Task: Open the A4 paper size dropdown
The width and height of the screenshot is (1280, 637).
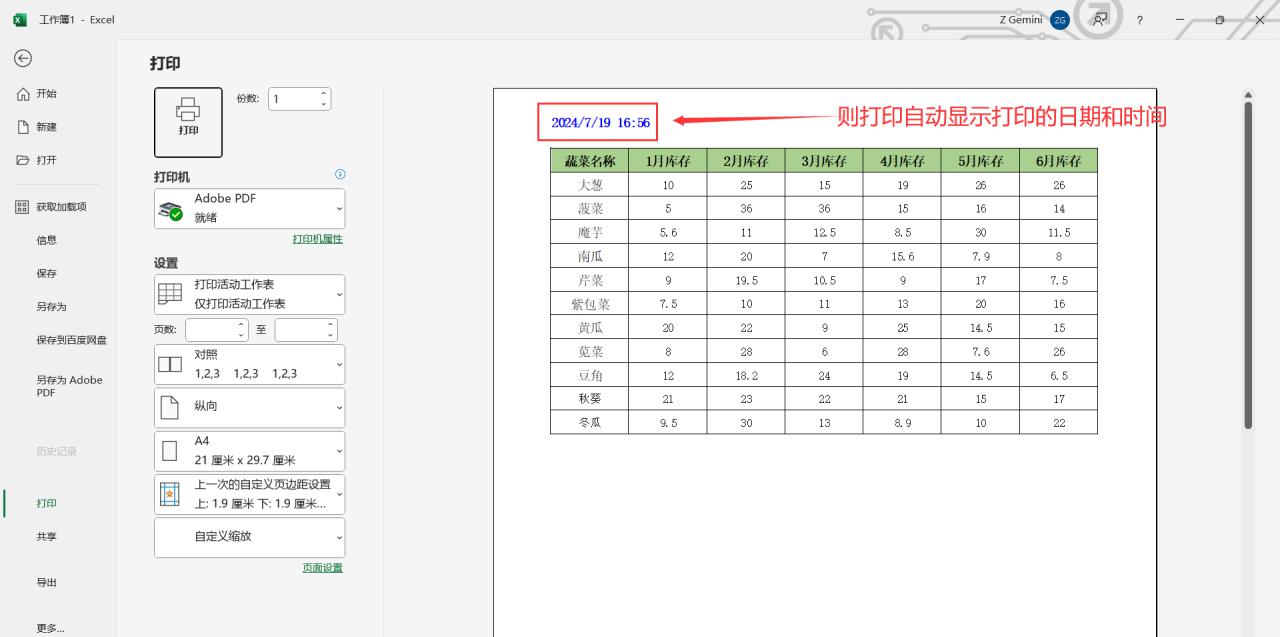Action: (249, 451)
